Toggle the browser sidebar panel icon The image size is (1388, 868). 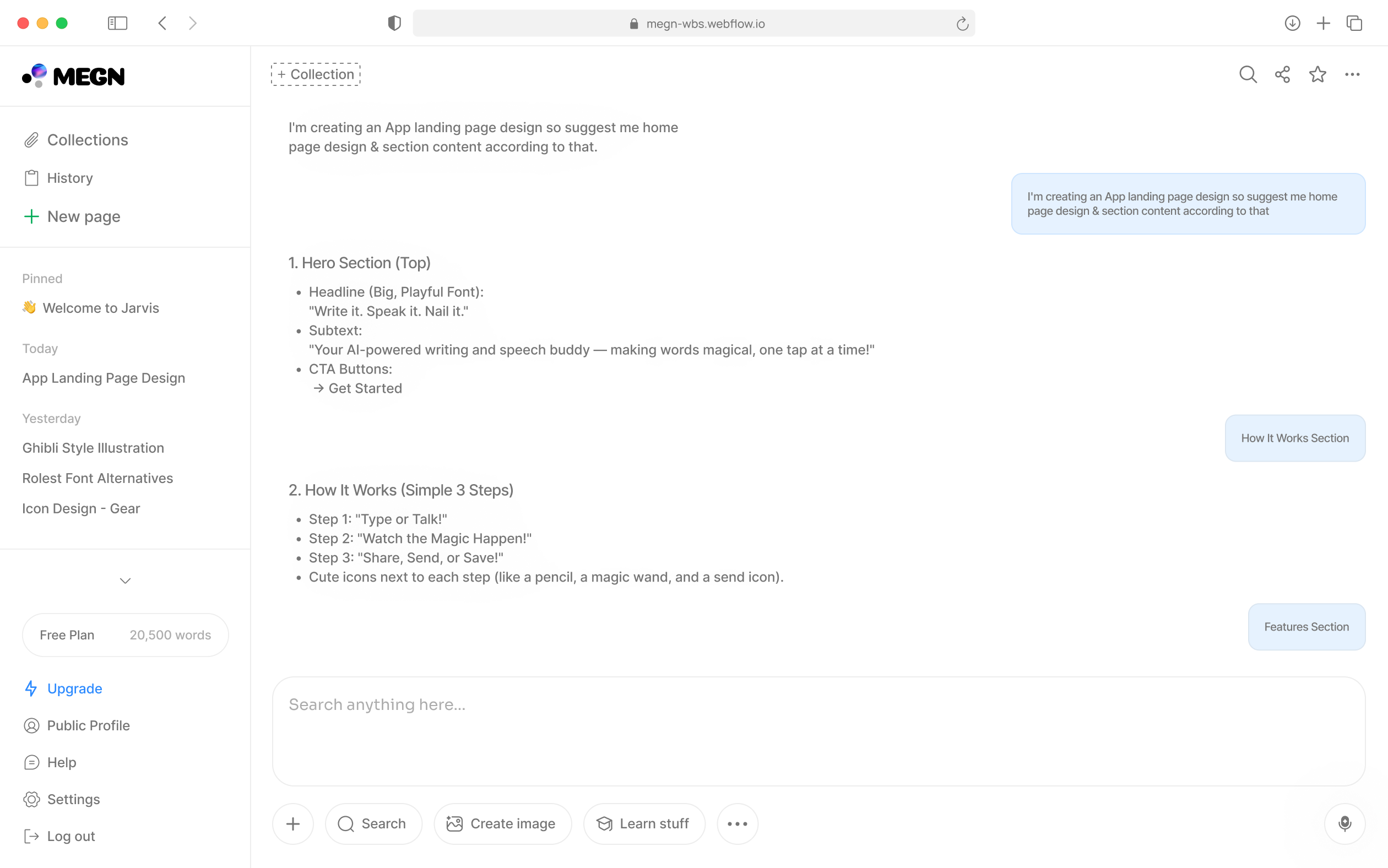[117, 23]
